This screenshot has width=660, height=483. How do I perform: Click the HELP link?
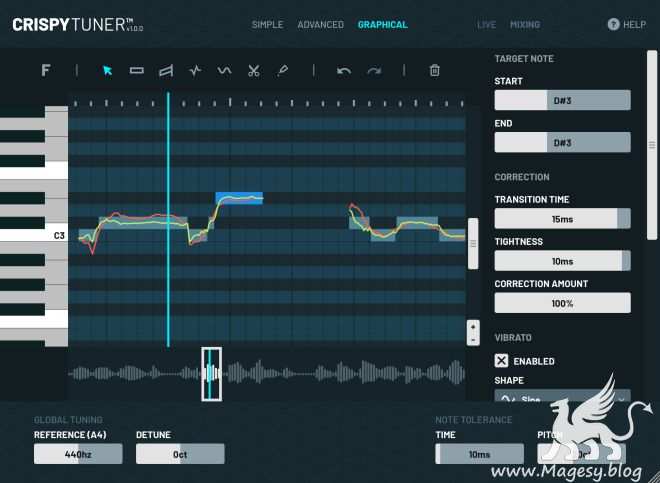click(x=634, y=25)
